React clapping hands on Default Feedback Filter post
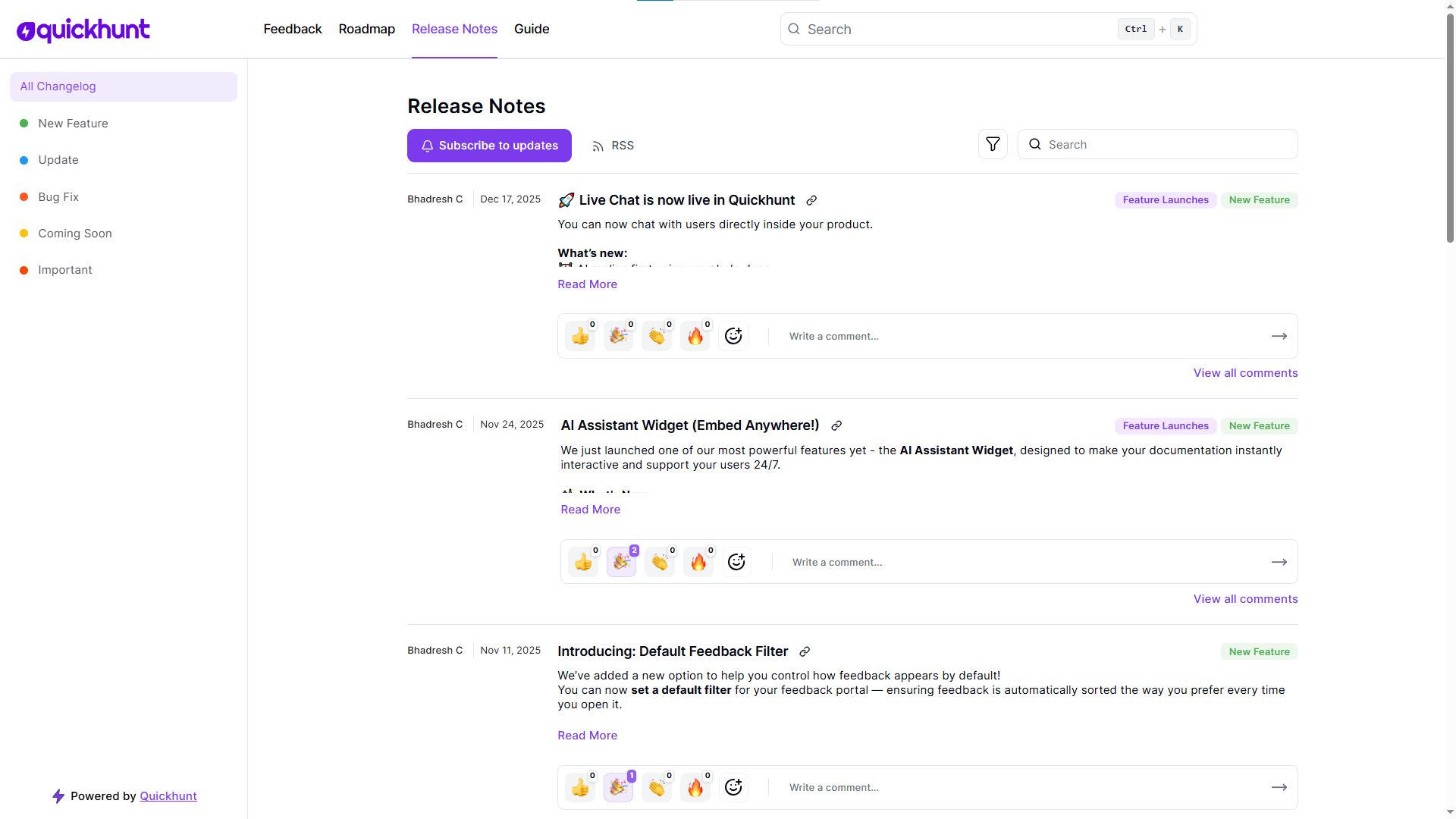1456x819 pixels. 657,787
